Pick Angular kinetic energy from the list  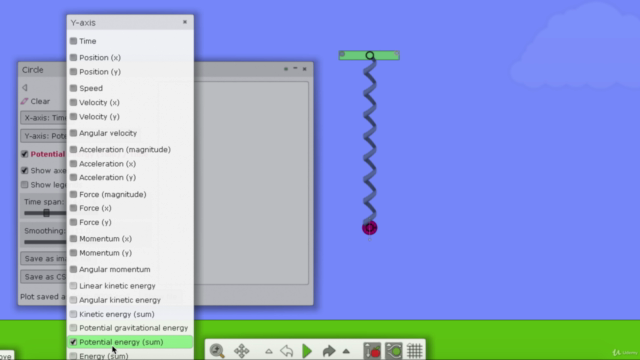point(120,300)
